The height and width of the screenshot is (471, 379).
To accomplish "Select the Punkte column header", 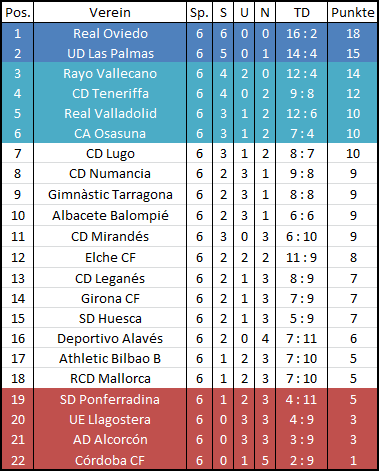I will pos(353,13).
